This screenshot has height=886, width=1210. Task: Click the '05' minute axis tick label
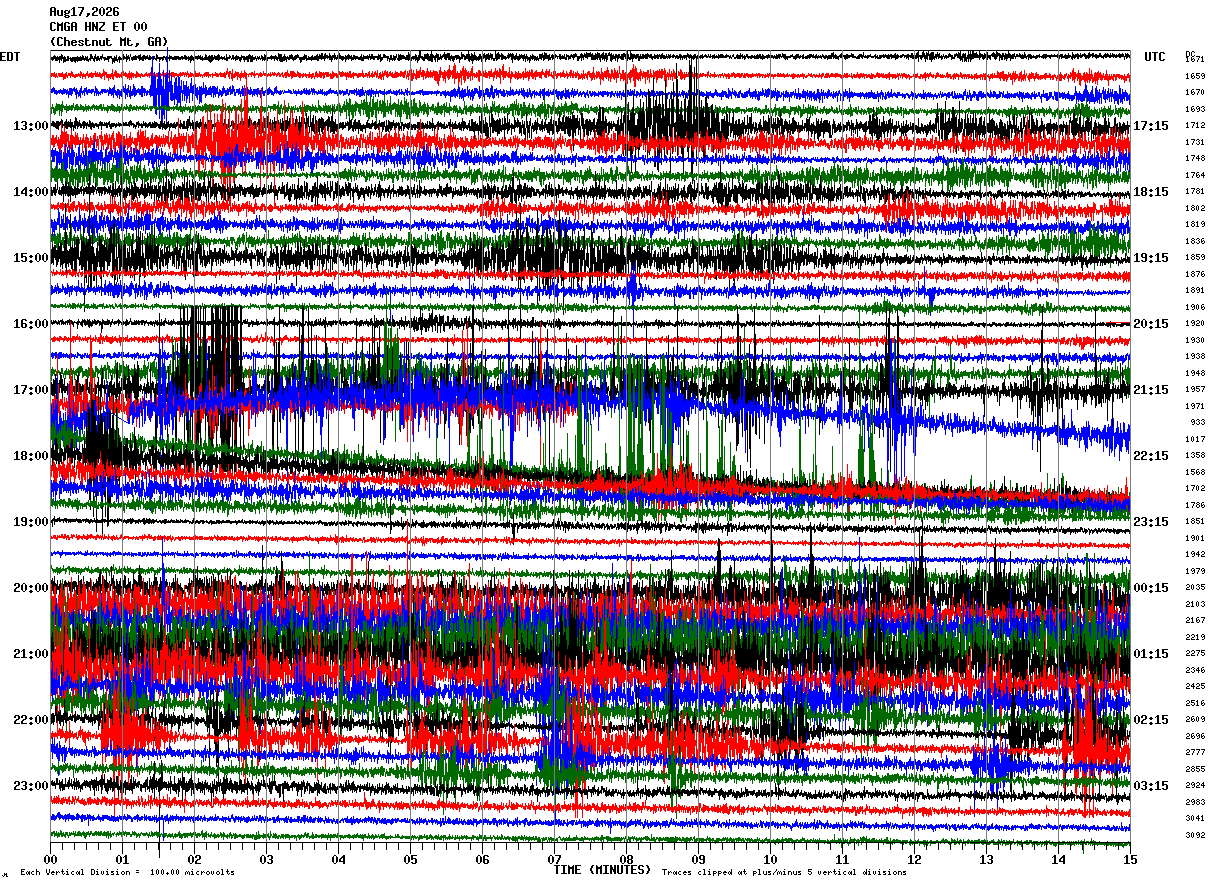click(410, 859)
